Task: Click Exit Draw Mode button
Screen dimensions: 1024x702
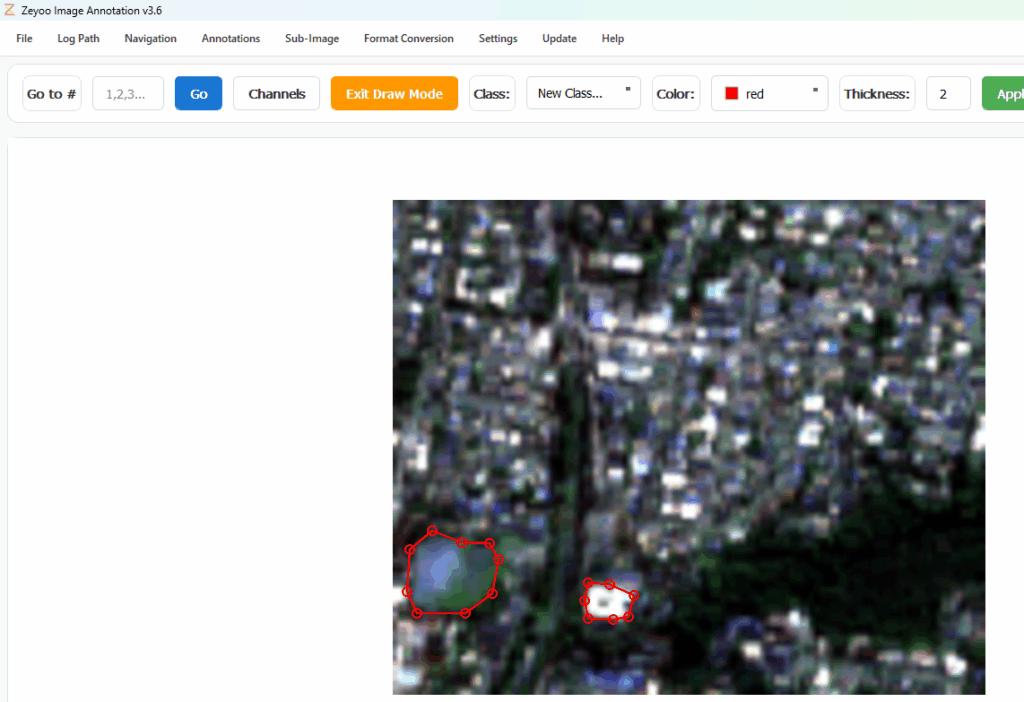Action: coord(394,94)
